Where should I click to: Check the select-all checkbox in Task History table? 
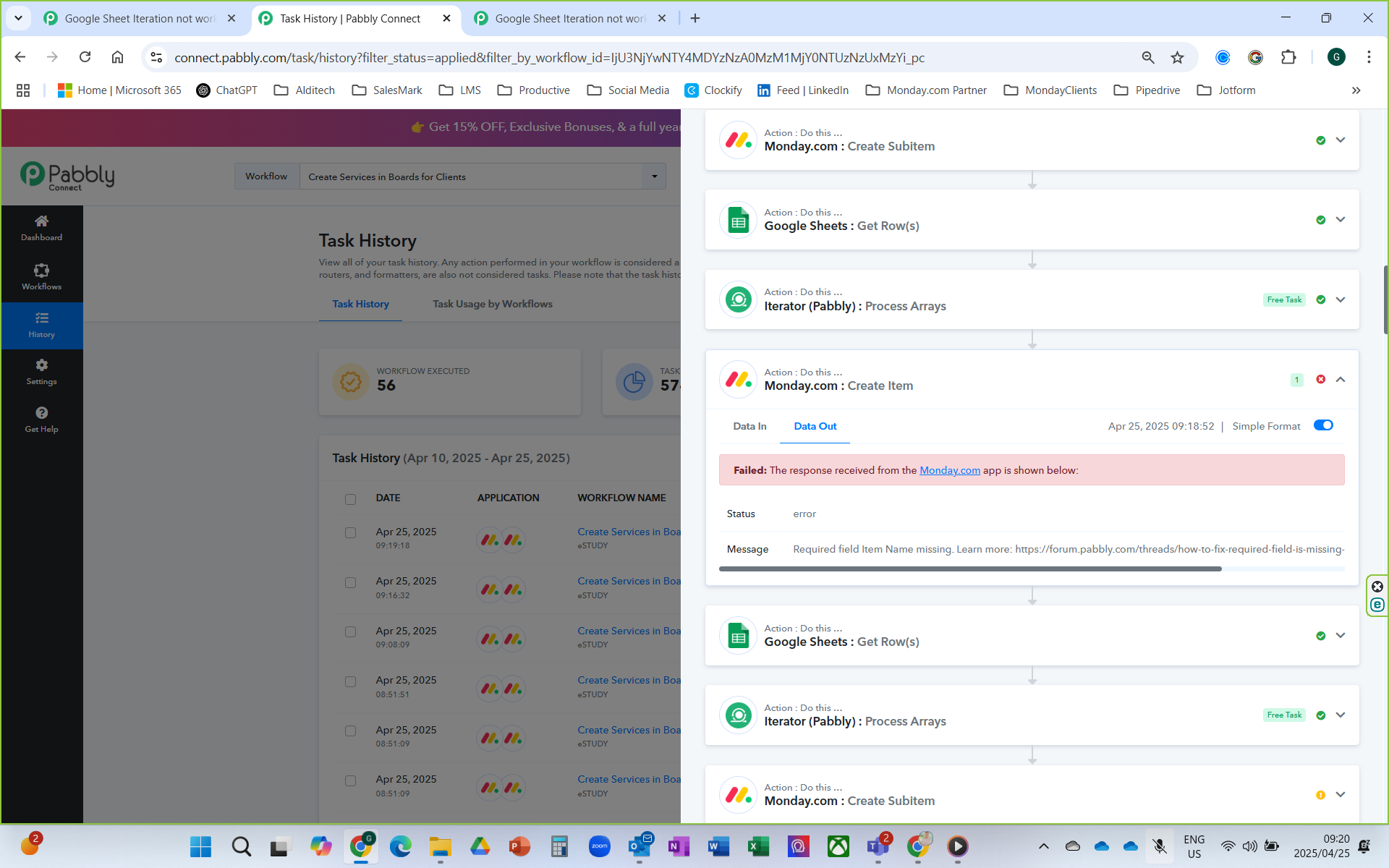coord(350,499)
